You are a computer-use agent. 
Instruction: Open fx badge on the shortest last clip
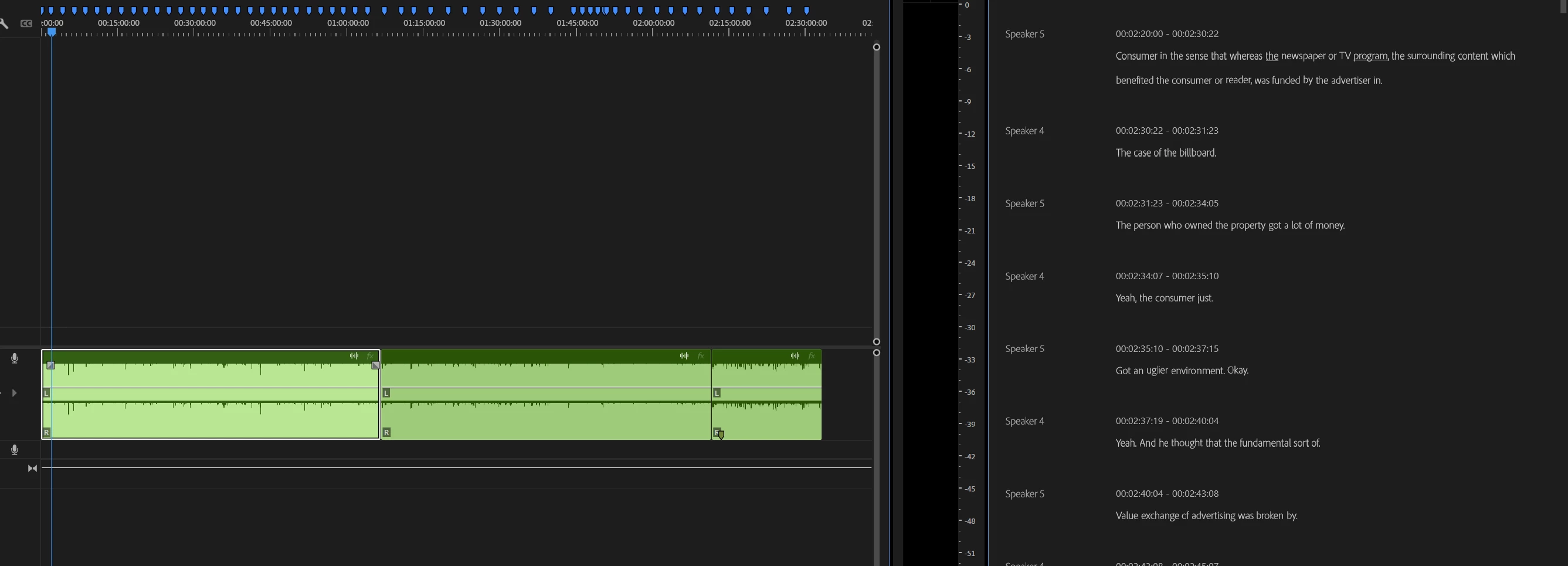coord(812,356)
